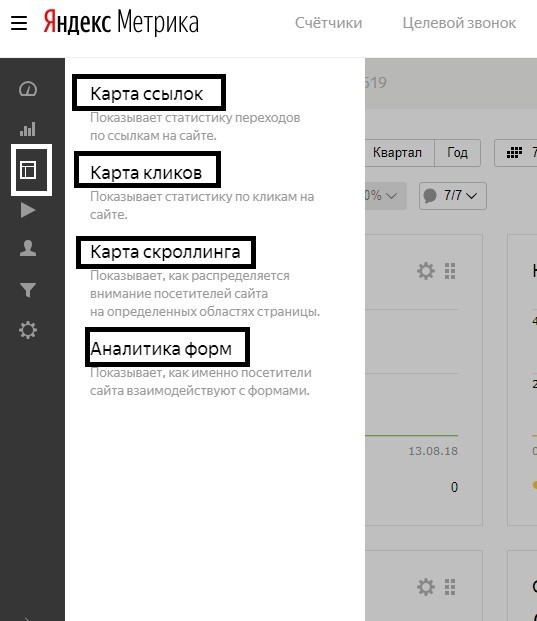537x621 pixels.
Task: Open the hamburger menu icon
Action: 19,23
